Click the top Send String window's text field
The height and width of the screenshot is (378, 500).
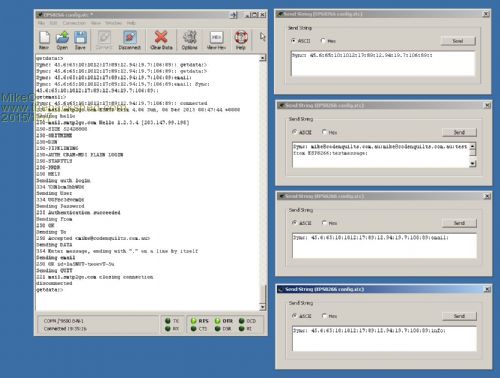pyautogui.click(x=383, y=63)
